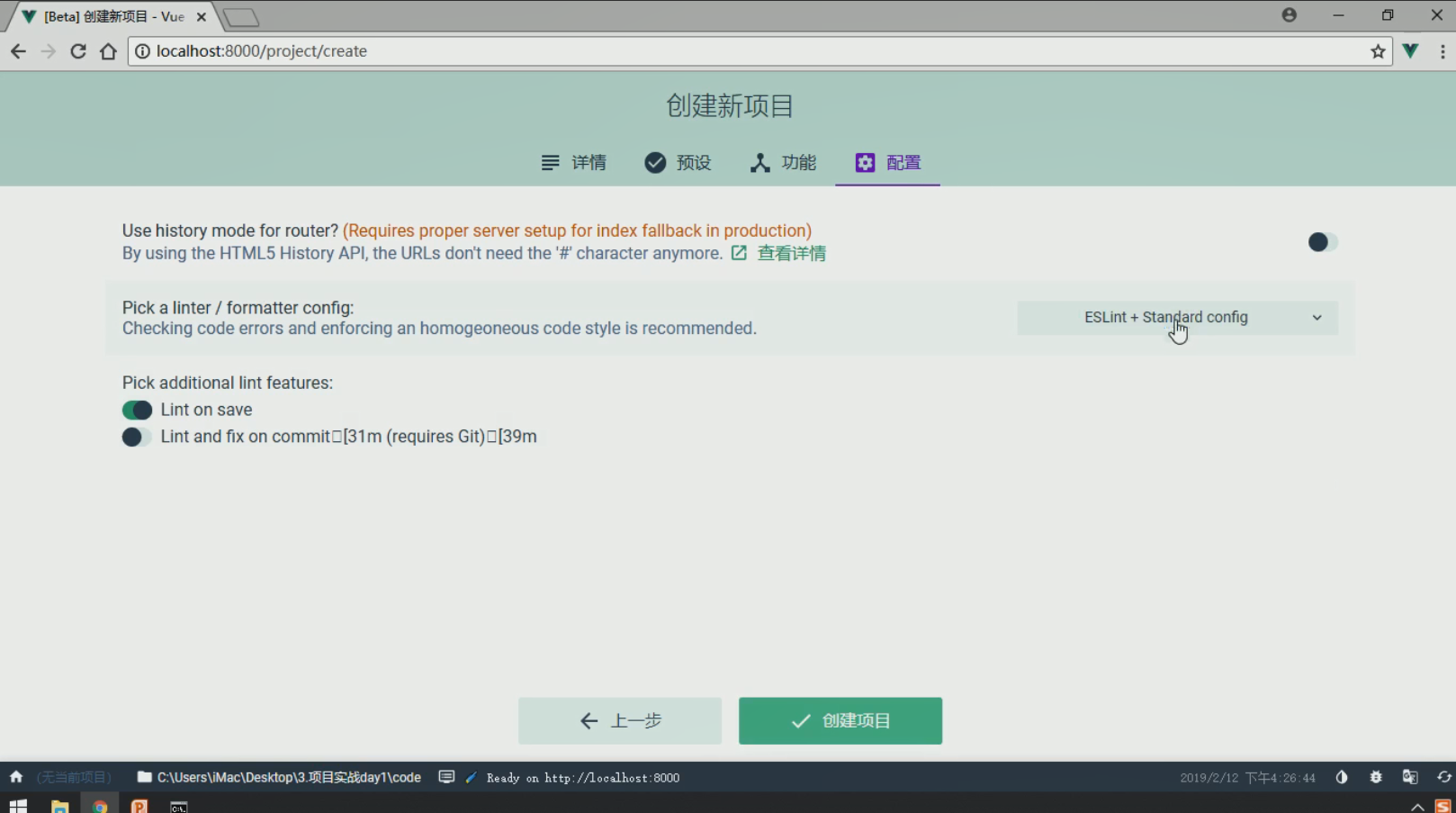Open File Explorer from taskbar
Viewport: 1456px width, 813px height.
coord(60,806)
